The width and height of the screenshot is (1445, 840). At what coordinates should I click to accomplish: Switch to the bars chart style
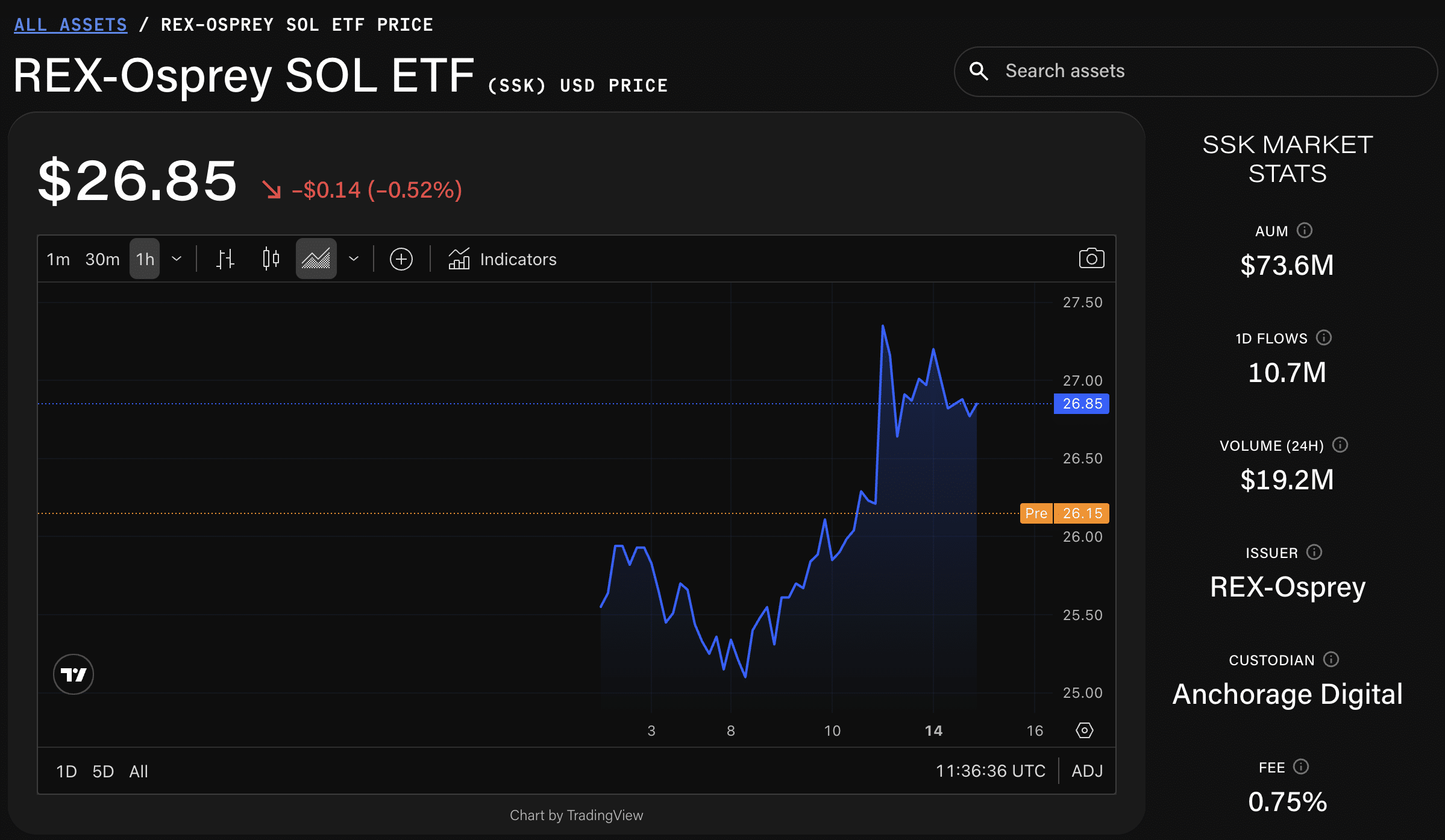(225, 259)
